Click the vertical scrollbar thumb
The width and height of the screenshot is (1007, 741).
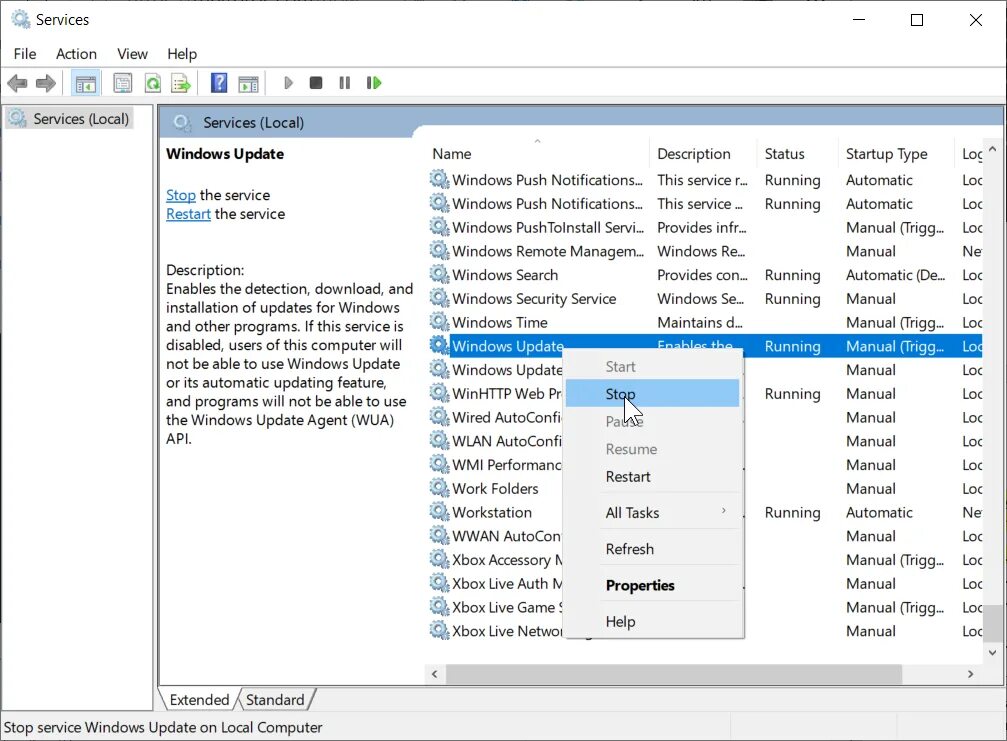point(993,623)
